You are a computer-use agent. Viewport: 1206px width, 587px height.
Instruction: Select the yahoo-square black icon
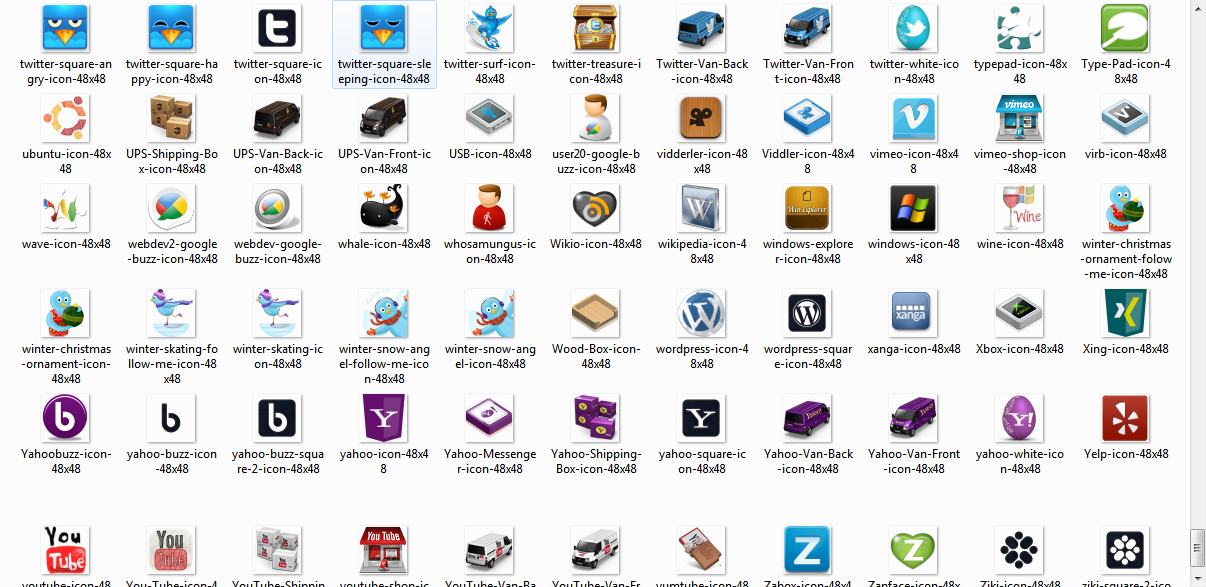click(702, 419)
